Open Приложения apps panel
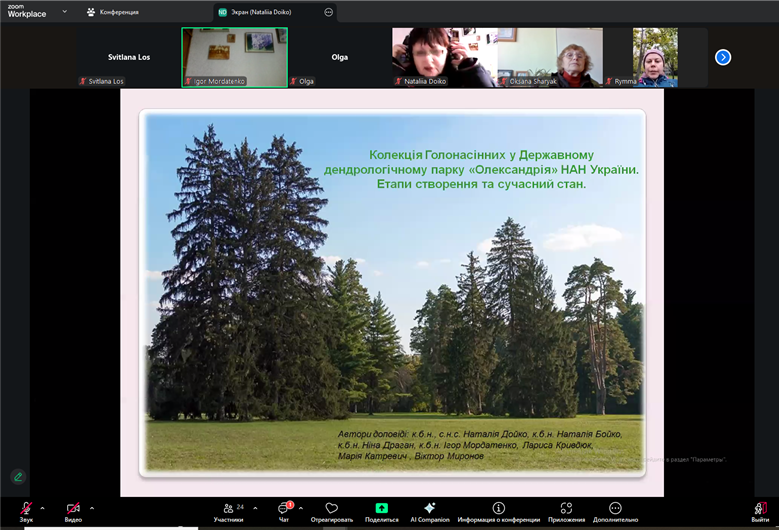This screenshot has height=530, width=779. click(566, 509)
